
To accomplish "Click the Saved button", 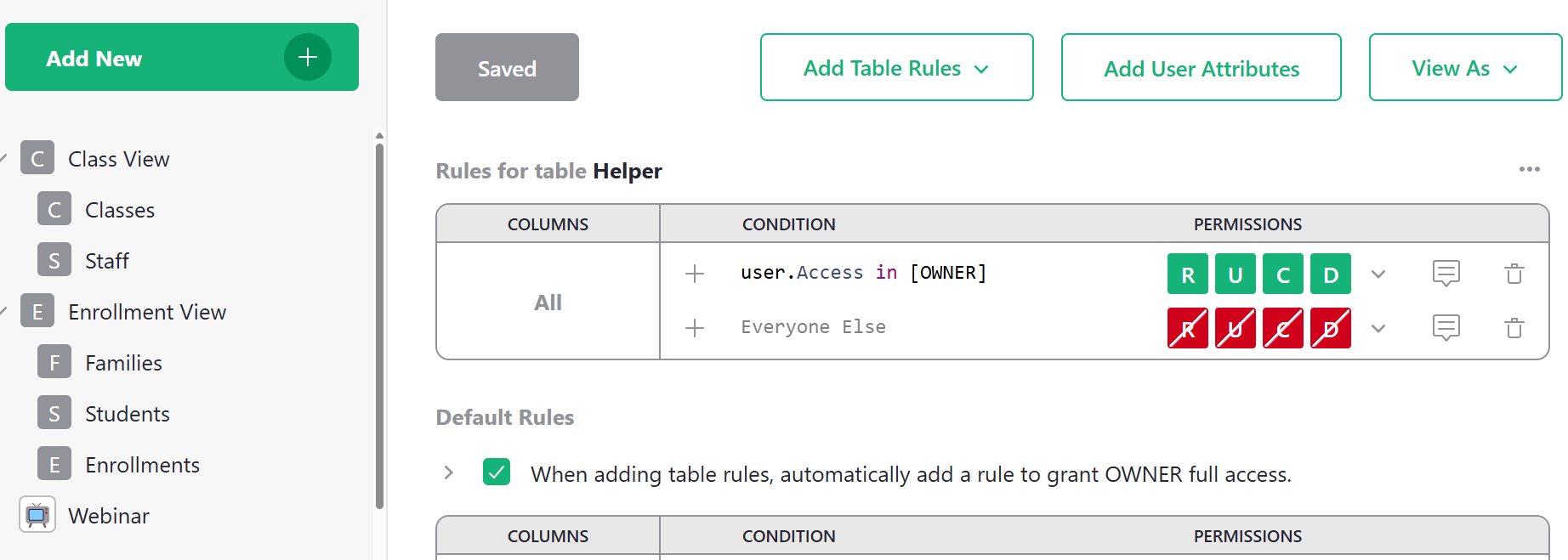I will 507,67.
